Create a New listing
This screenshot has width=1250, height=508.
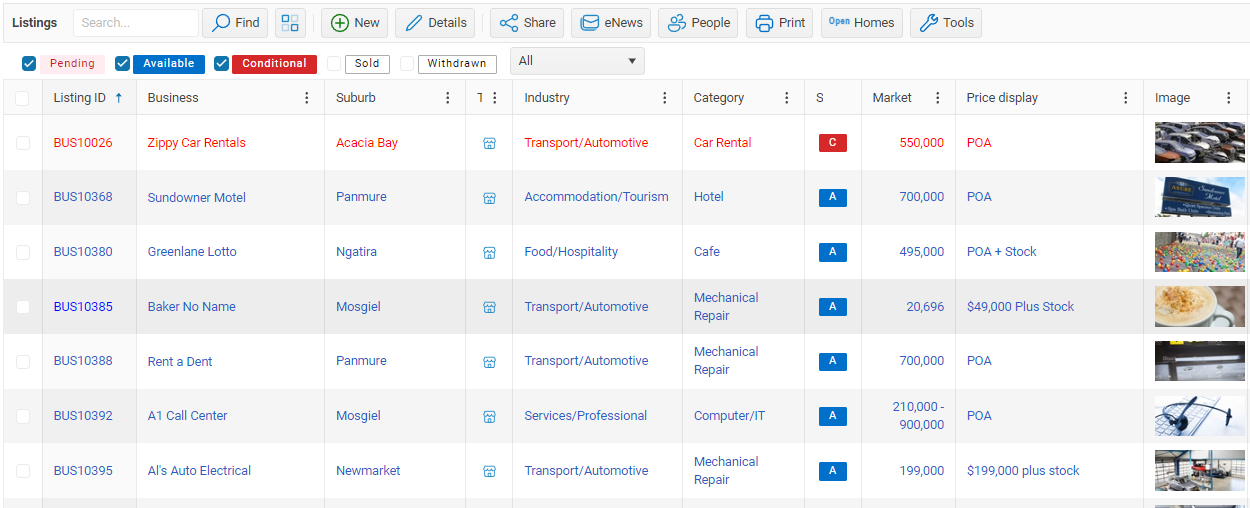[x=354, y=23]
